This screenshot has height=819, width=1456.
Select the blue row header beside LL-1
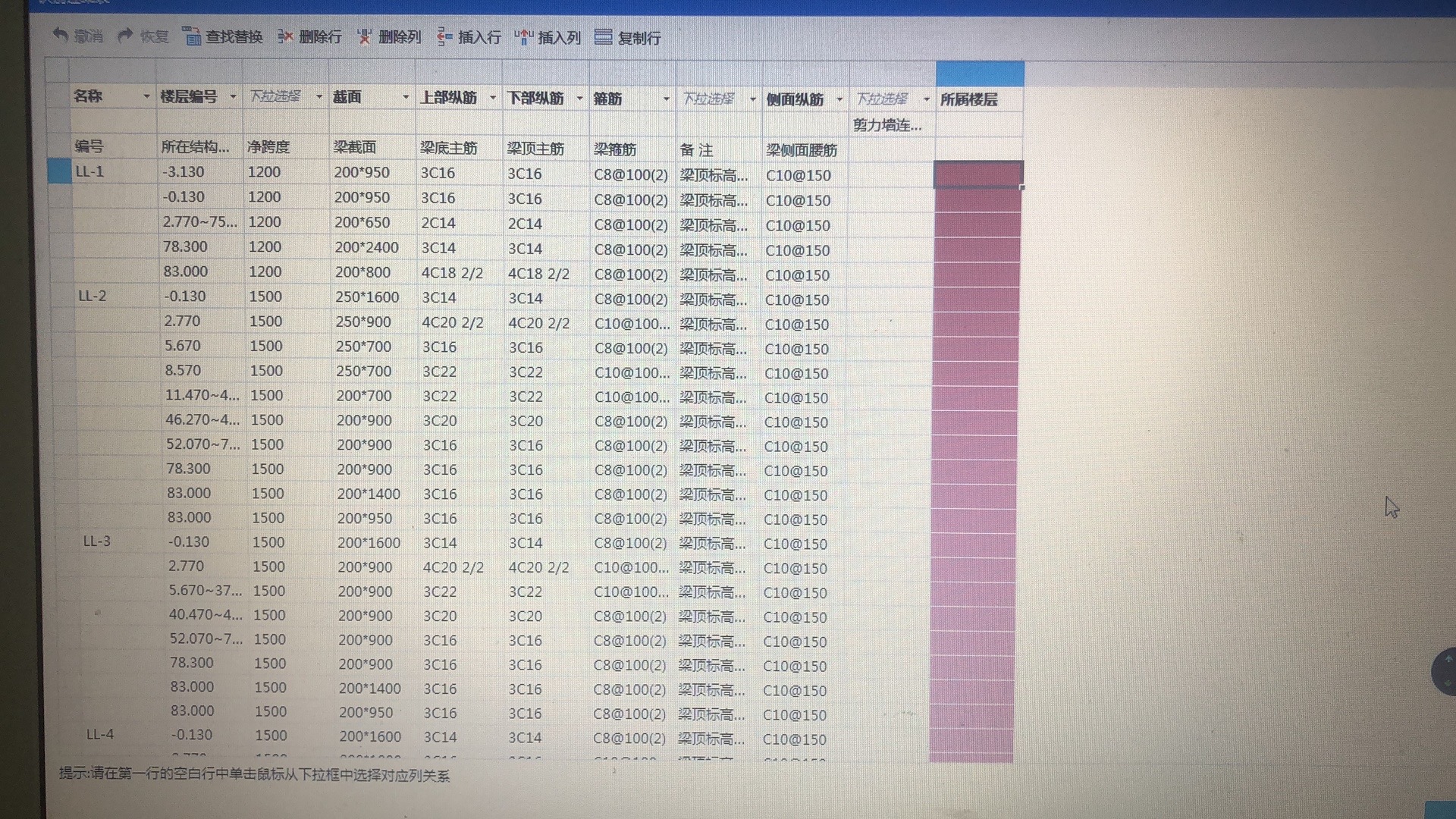(59, 171)
